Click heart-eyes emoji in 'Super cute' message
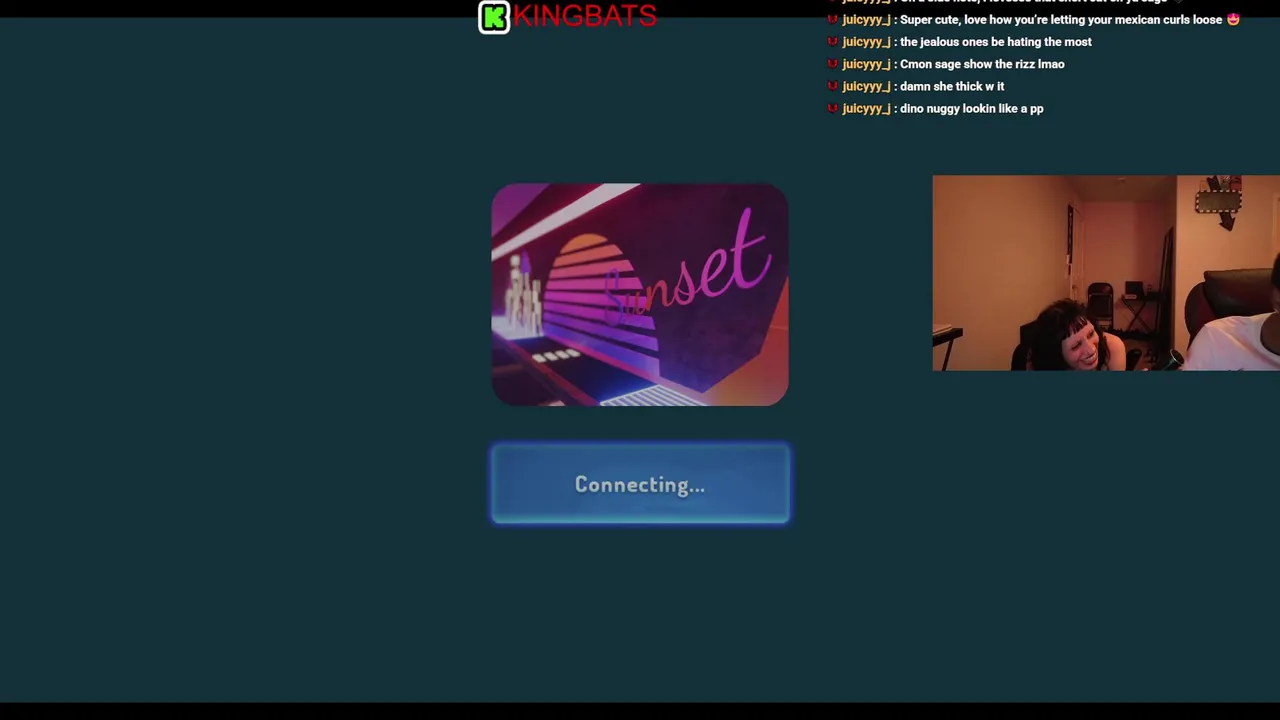The image size is (1280, 720). [x=1233, y=19]
